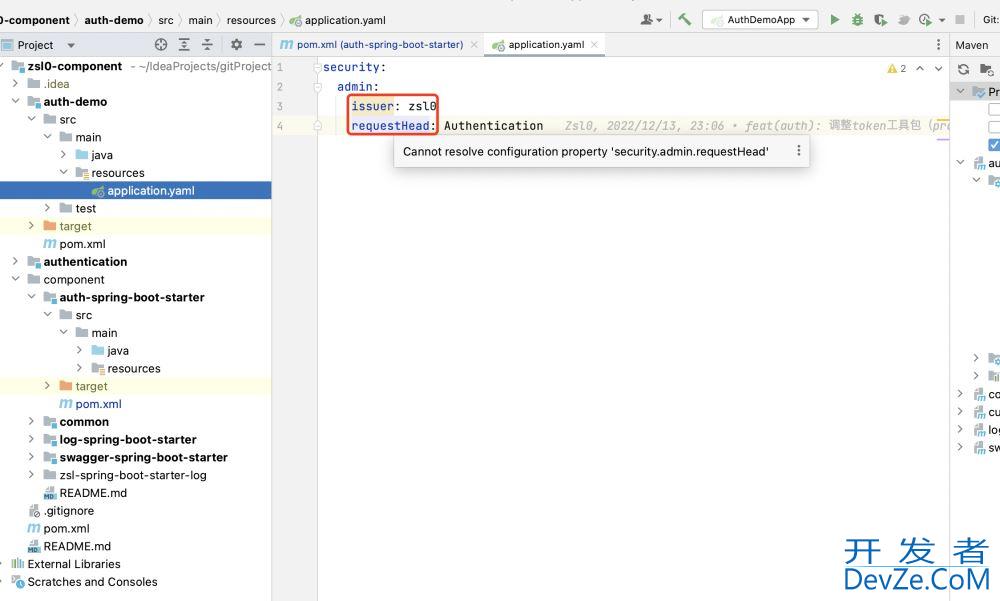The image size is (1000, 601).
Task: Close the pom.xml editor tab
Action: pyautogui.click(x=474, y=45)
